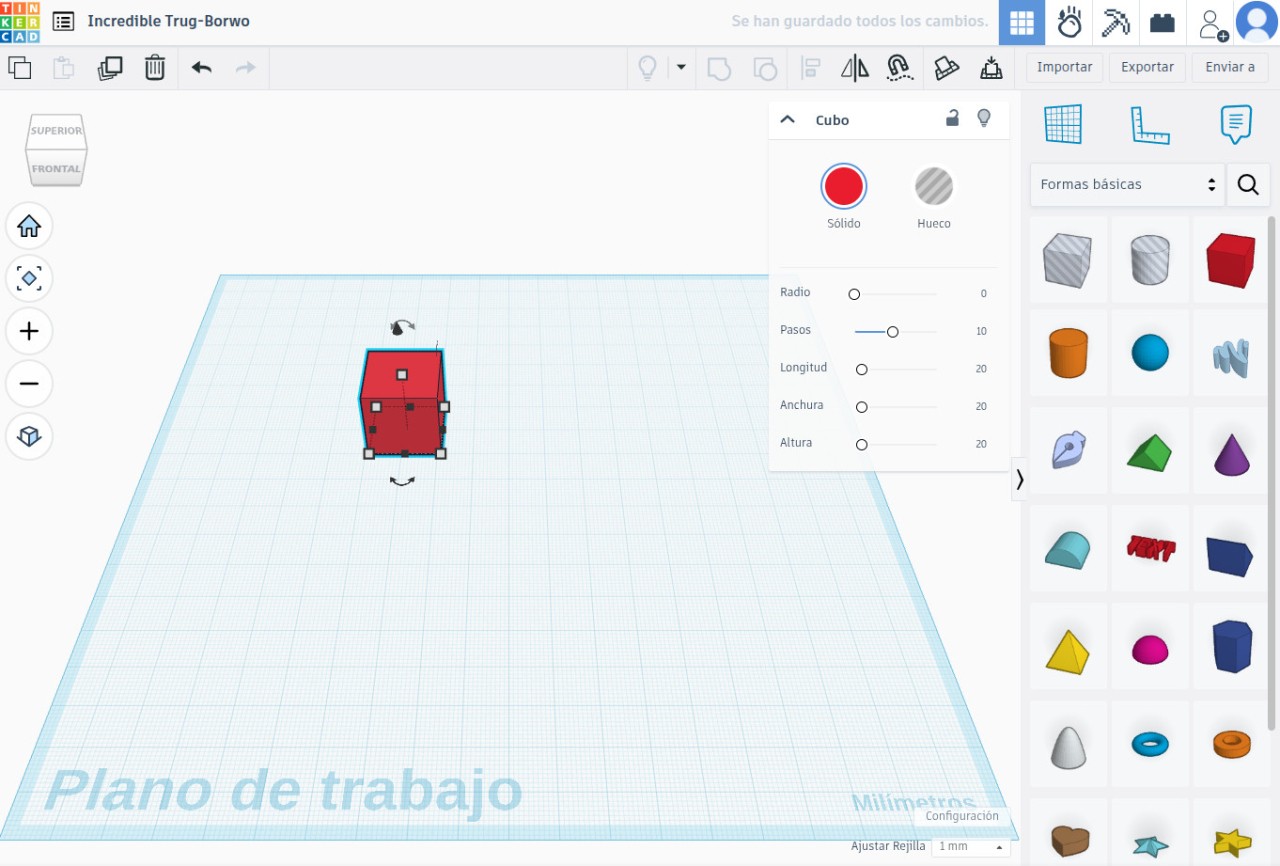This screenshot has height=866, width=1280.
Task: Toggle the lock editing padlock icon
Action: [952, 119]
